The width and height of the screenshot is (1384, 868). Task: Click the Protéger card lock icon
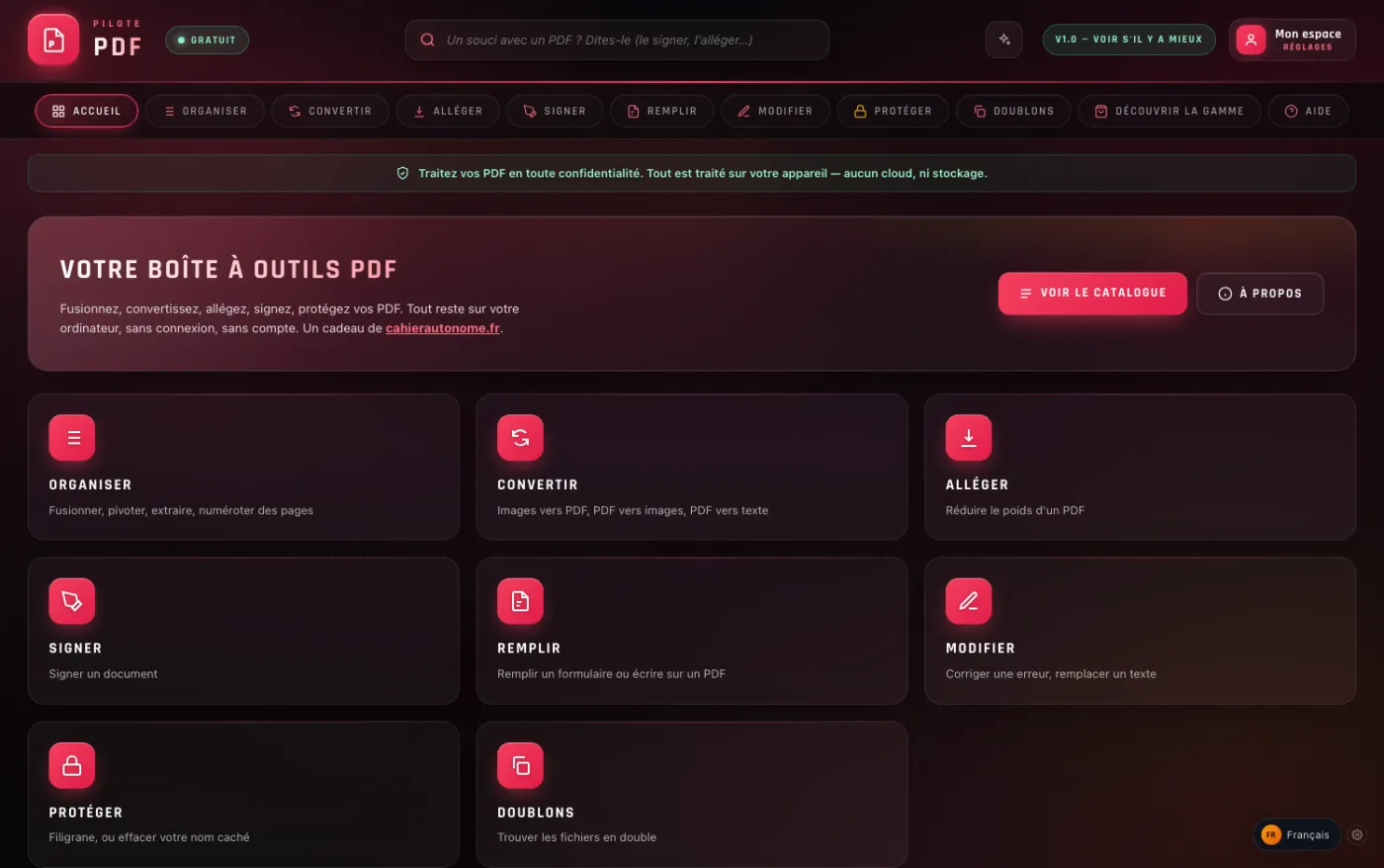[x=72, y=765]
